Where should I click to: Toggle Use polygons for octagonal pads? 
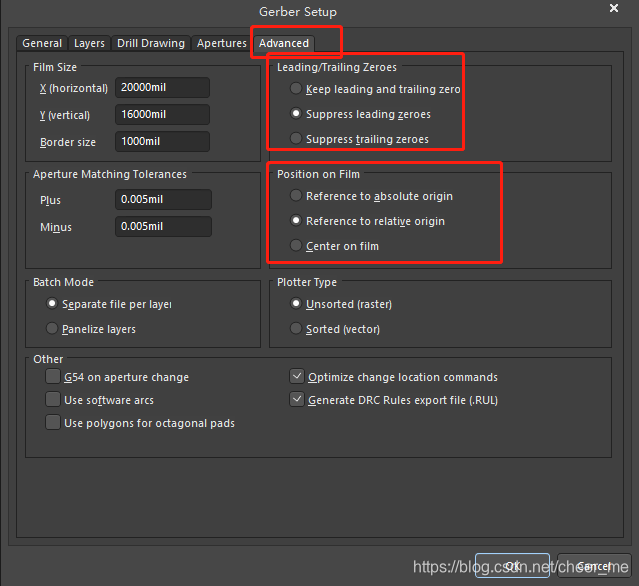[53, 423]
